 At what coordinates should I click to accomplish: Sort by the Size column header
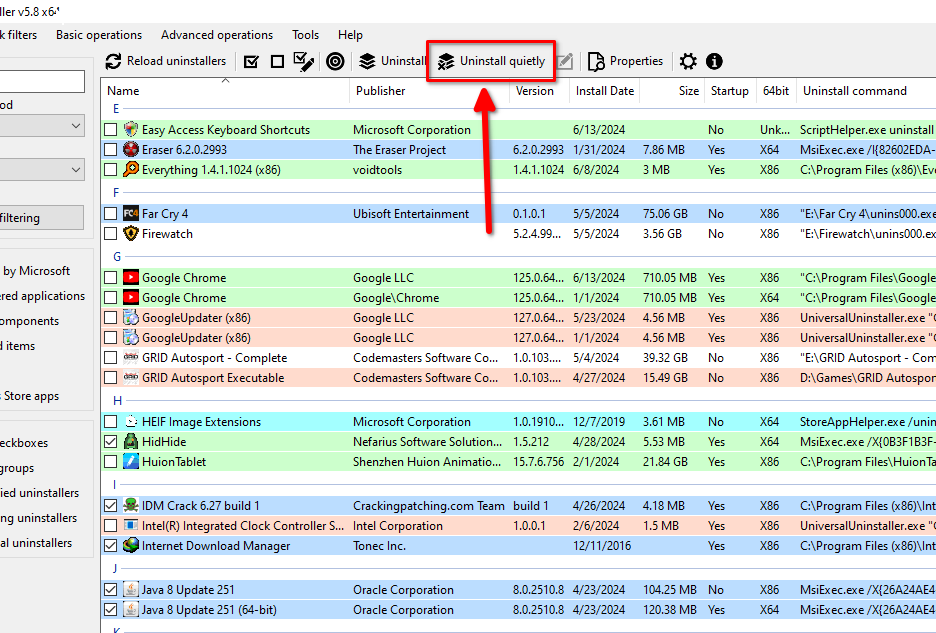click(672, 91)
